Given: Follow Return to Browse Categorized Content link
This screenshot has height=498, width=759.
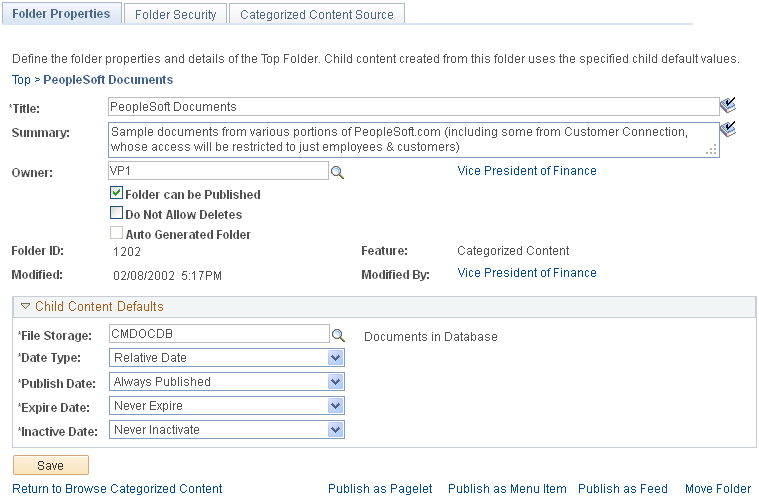Looking at the screenshot, I should (x=117, y=489).
